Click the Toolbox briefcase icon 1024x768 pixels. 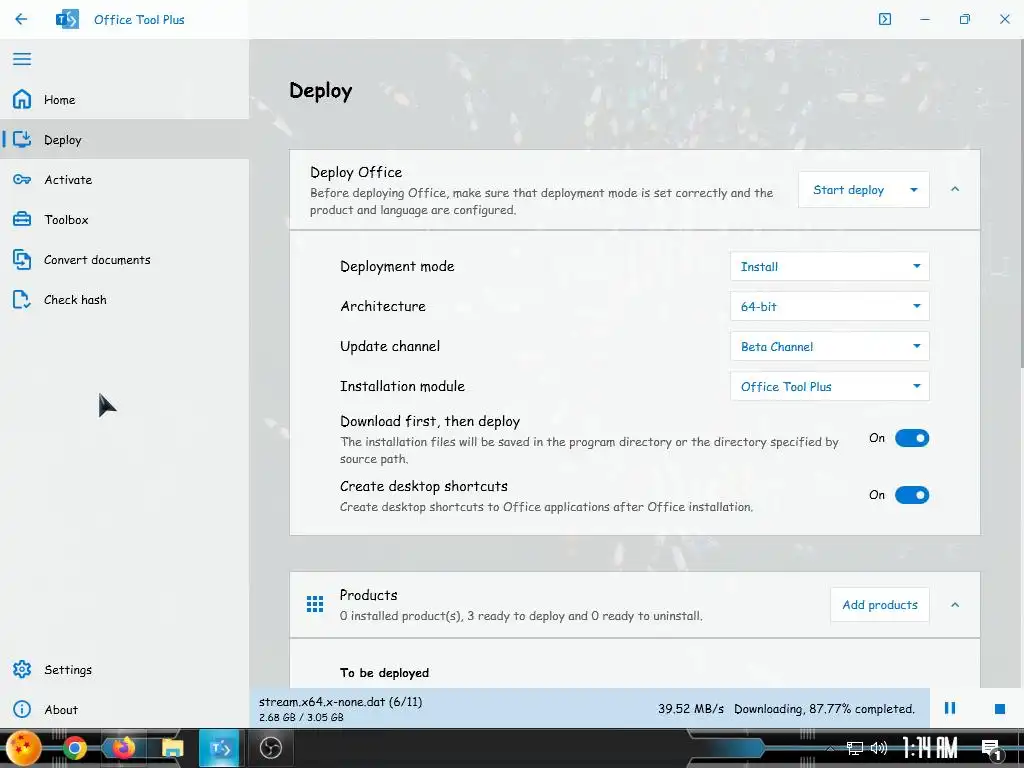click(x=22, y=219)
